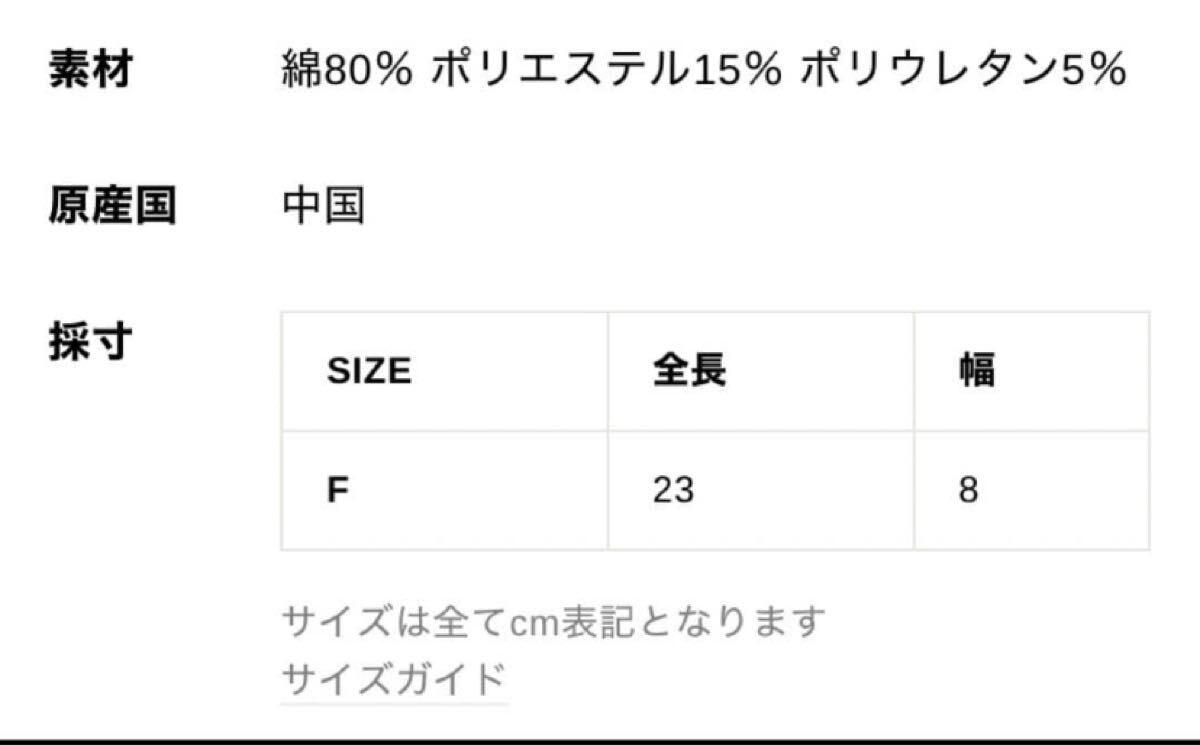Image resolution: width=1200 pixels, height=745 pixels.
Task: Click the 原産国 label
Action: [x=112, y=207]
